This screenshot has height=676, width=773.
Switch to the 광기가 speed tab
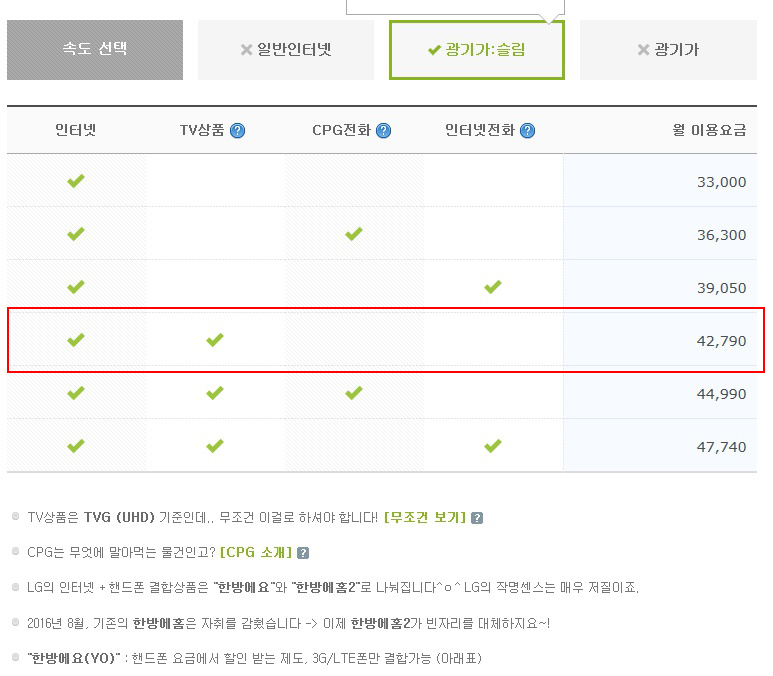[668, 50]
